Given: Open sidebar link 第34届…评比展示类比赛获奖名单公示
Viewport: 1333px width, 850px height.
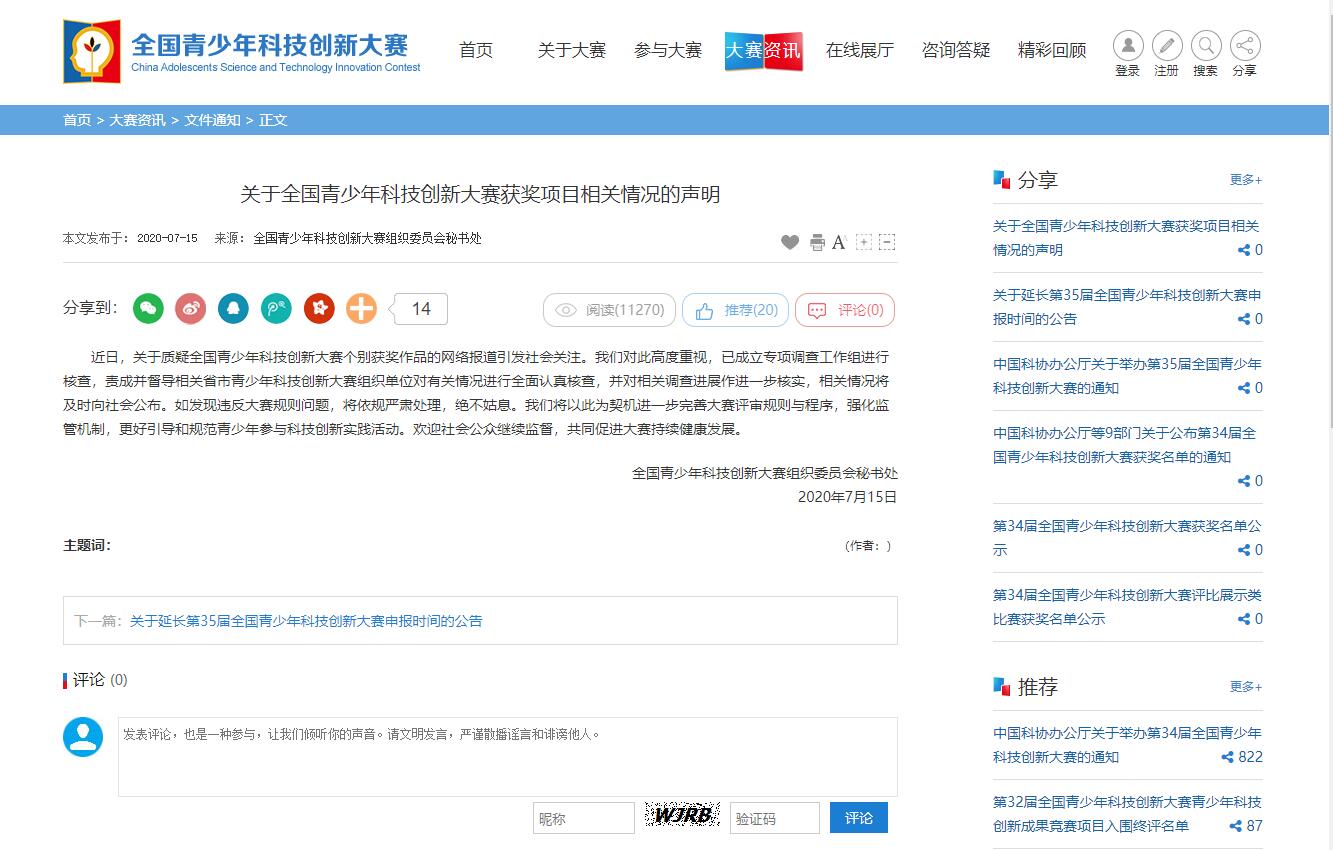Looking at the screenshot, I should [x=1127, y=607].
